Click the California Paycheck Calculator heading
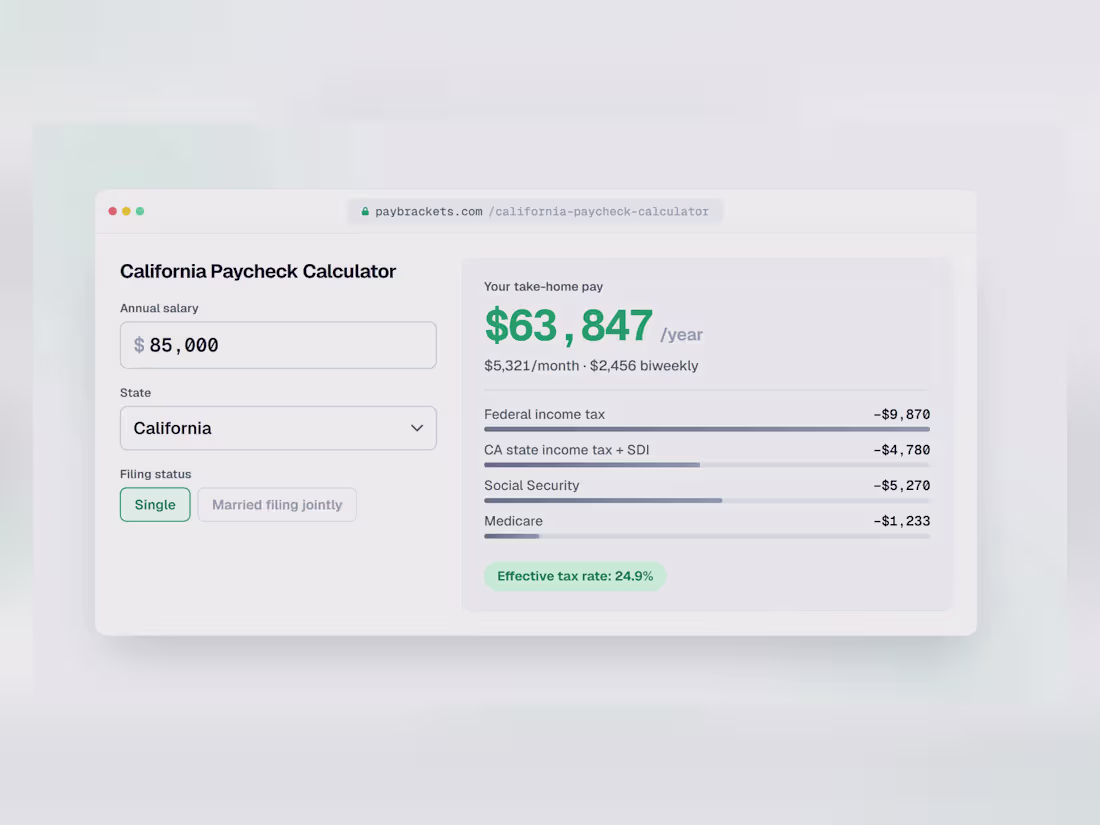The image size is (1100, 825). click(x=258, y=271)
